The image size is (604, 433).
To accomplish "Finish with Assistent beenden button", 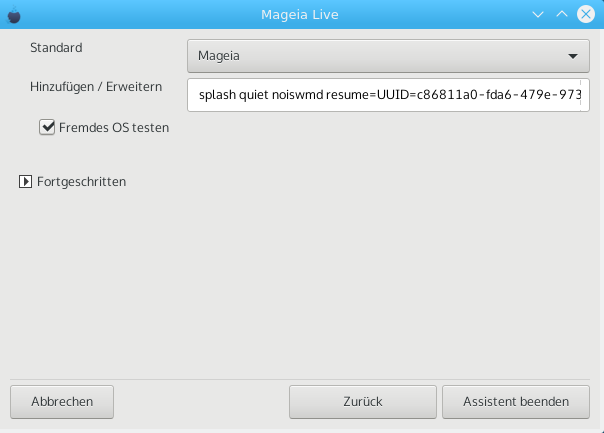I will [516, 402].
